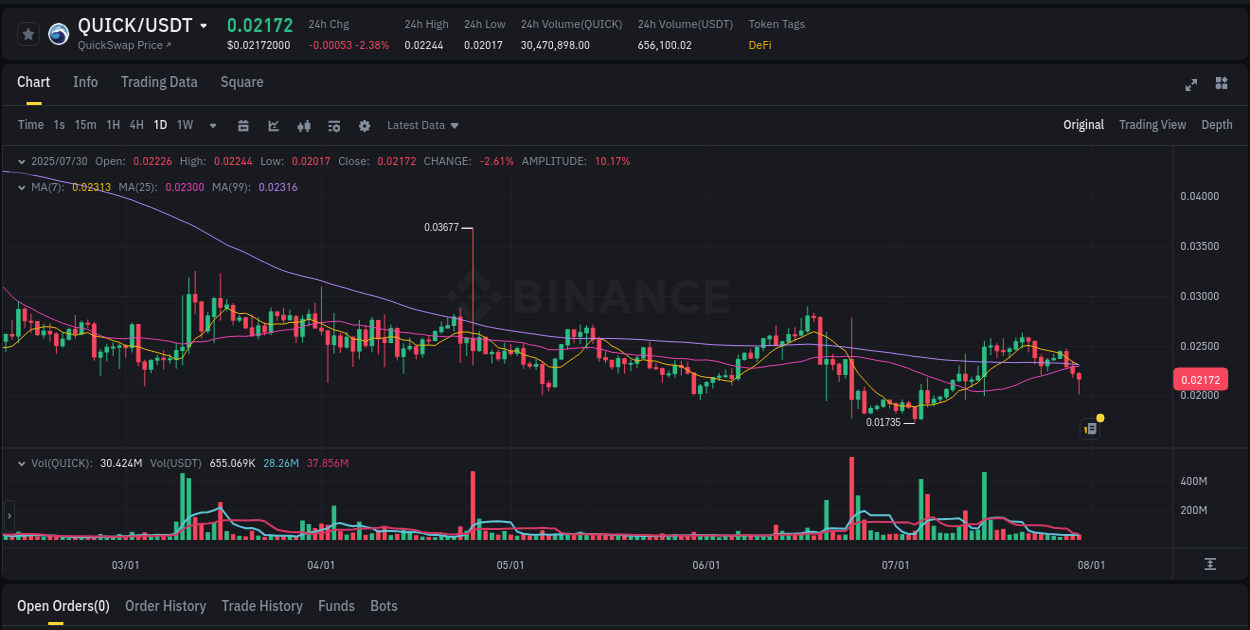Image resolution: width=1250 pixels, height=630 pixels.
Task: Follow the QuickSwap Price link
Action: pos(122,45)
